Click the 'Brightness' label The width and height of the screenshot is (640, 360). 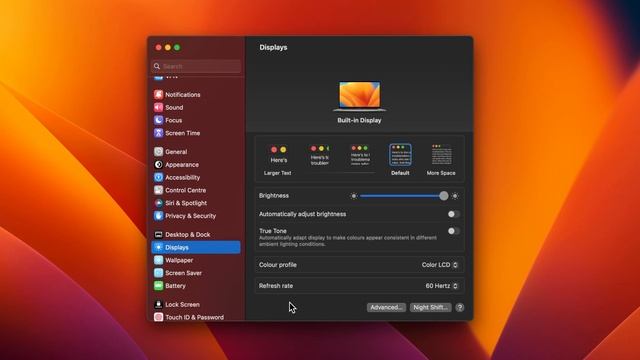(274, 196)
